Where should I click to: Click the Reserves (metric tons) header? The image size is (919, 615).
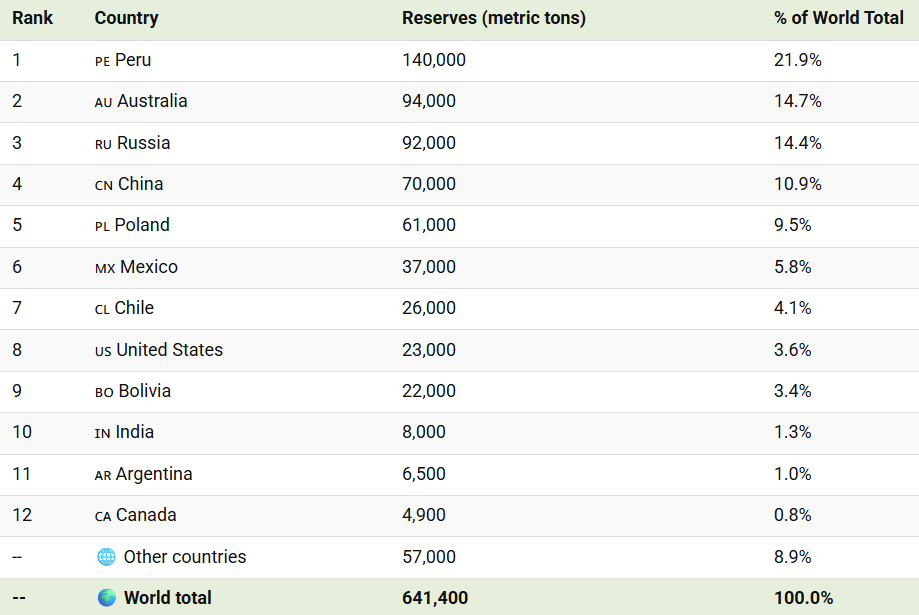(493, 18)
